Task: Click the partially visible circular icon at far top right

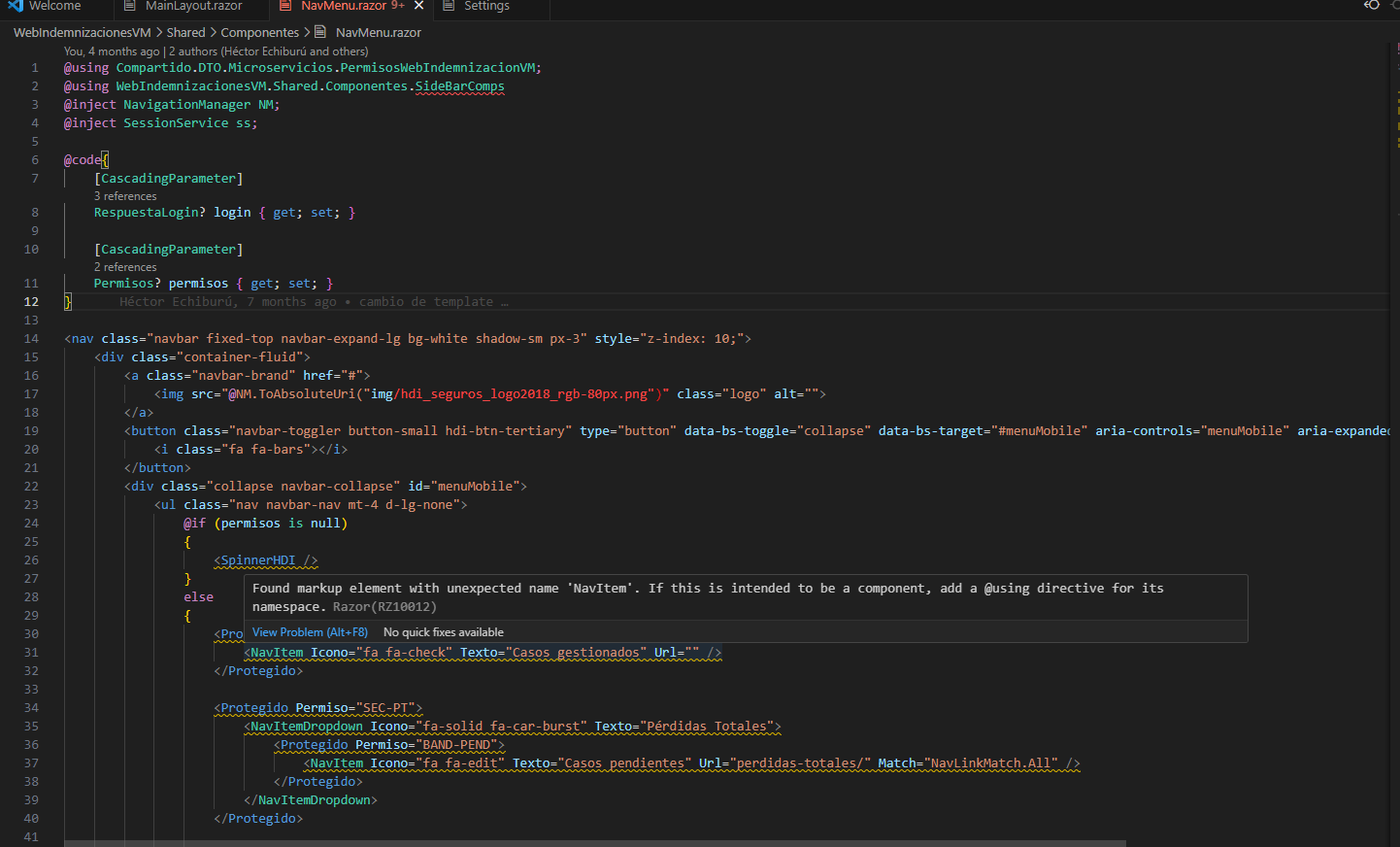Action: (x=1395, y=5)
